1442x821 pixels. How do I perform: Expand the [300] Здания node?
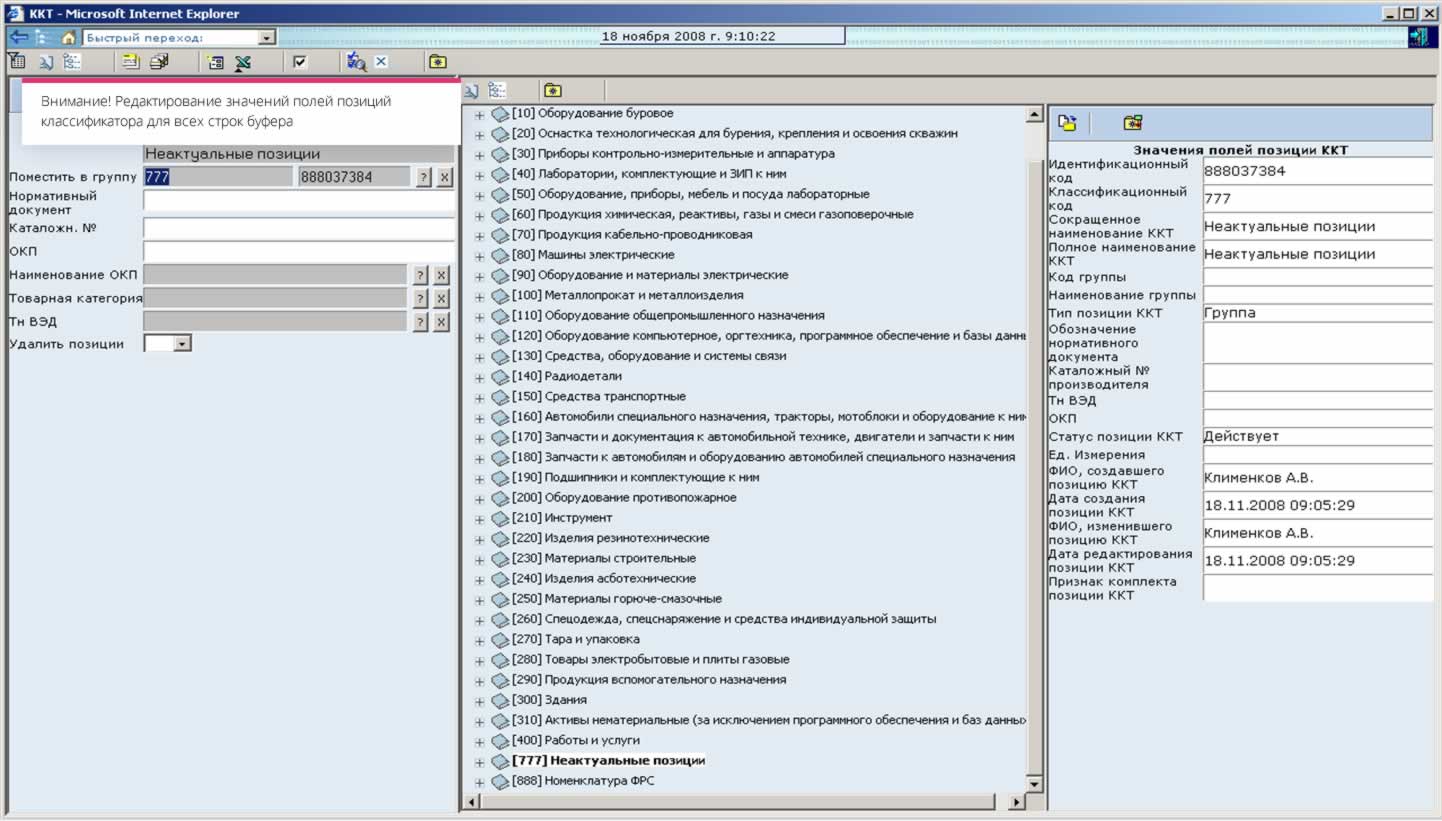tap(479, 701)
